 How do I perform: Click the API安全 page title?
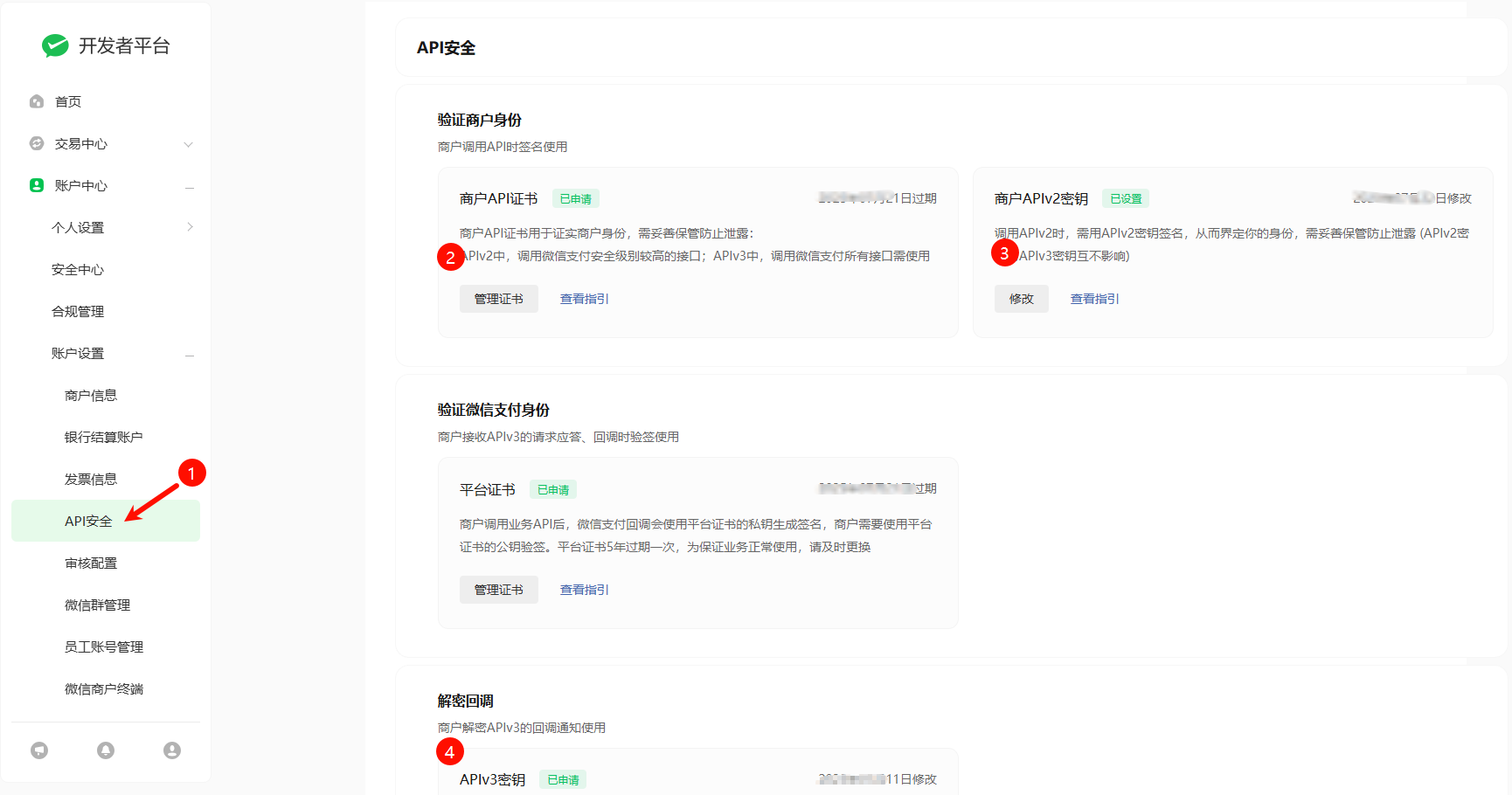point(446,48)
